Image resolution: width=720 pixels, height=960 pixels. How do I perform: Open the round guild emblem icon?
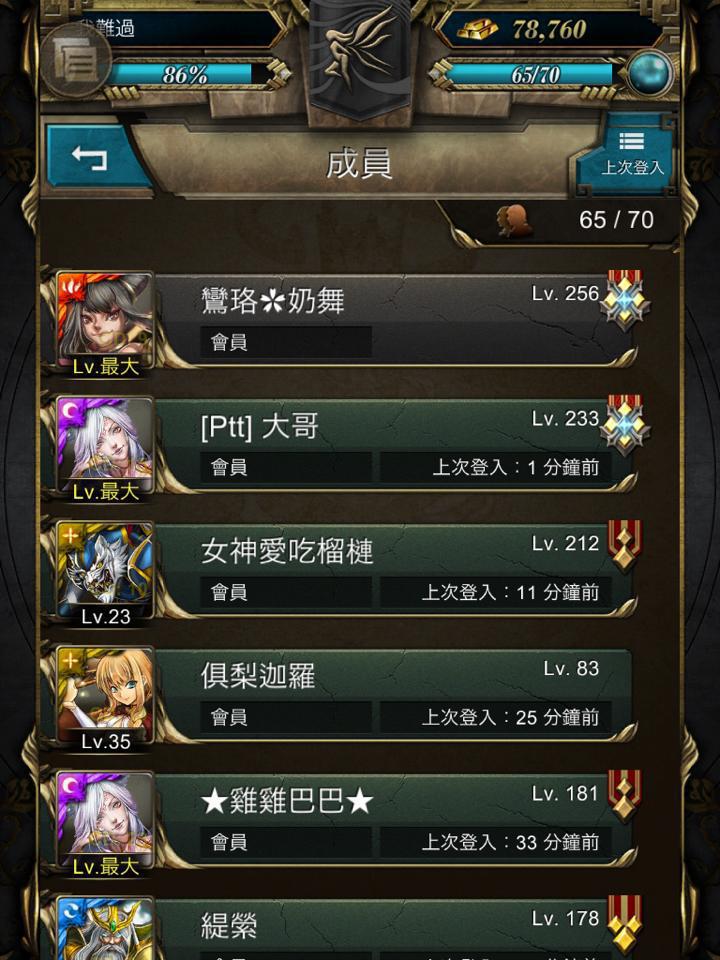pyautogui.click(x=76, y=61)
